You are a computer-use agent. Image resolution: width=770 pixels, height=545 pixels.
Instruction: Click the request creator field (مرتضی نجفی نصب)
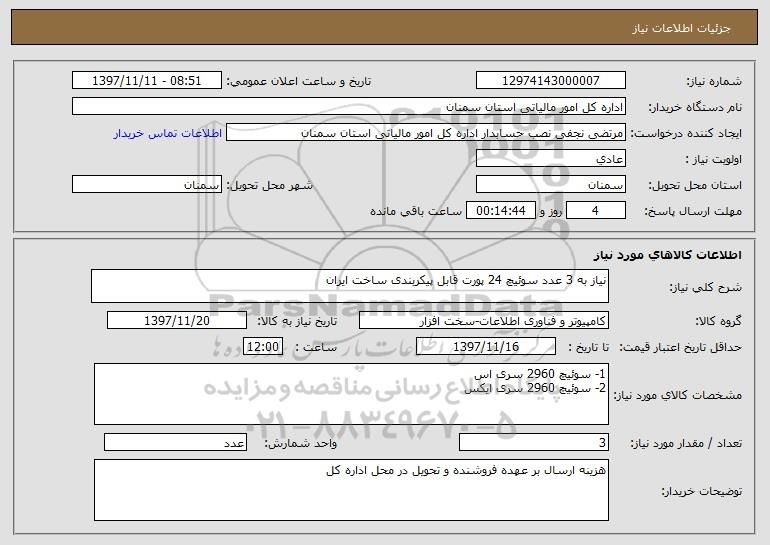click(426, 133)
